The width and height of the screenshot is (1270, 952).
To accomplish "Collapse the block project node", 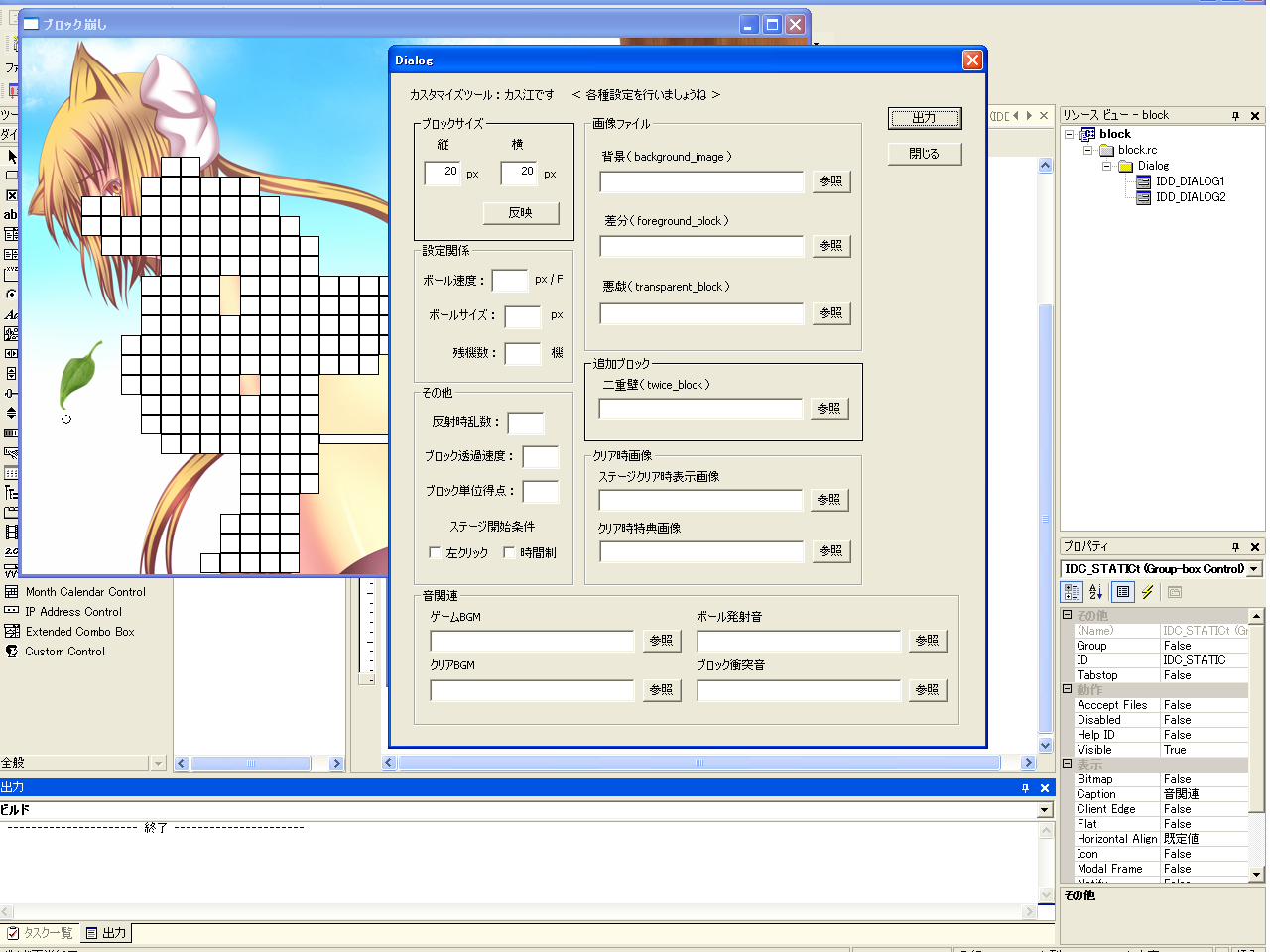I will pyautogui.click(x=1070, y=134).
